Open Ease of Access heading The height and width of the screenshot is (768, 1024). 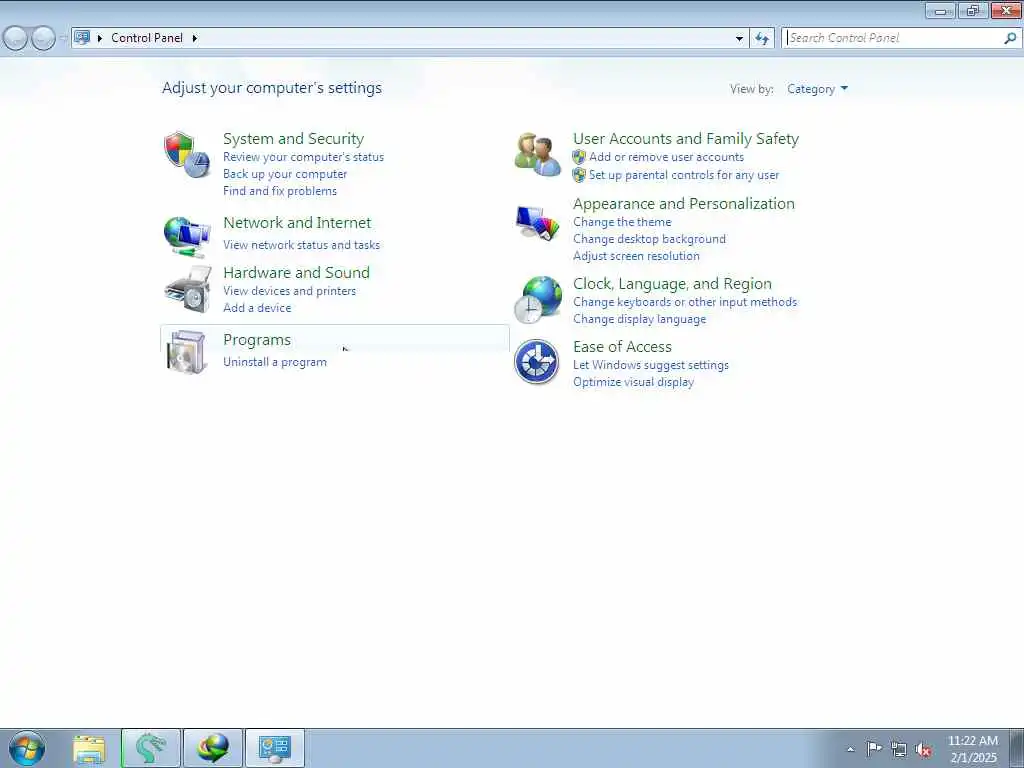point(622,347)
